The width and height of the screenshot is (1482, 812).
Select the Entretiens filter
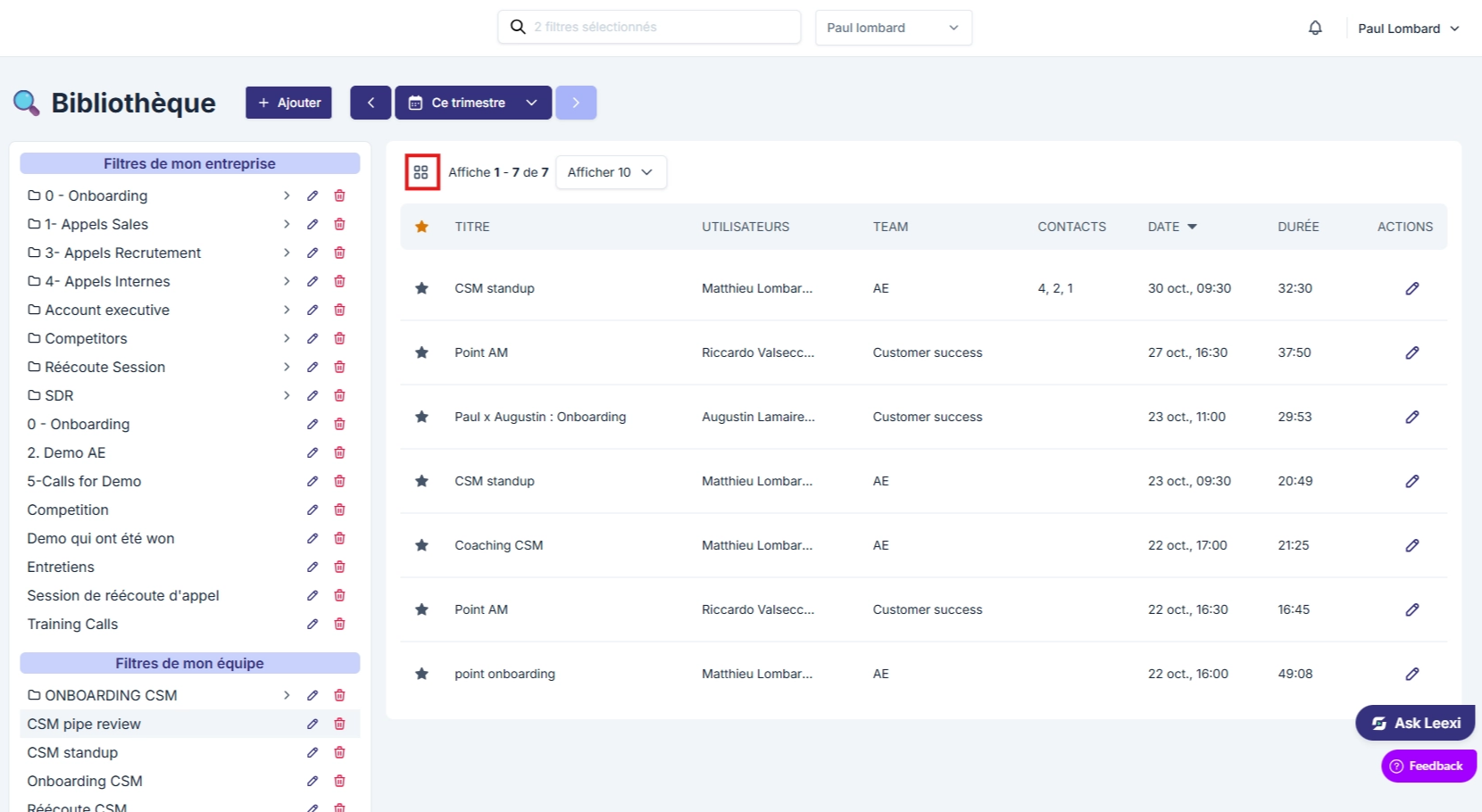point(61,567)
